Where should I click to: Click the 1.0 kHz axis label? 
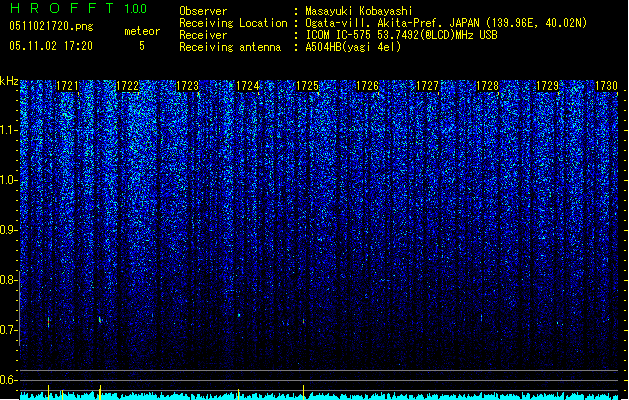9,180
